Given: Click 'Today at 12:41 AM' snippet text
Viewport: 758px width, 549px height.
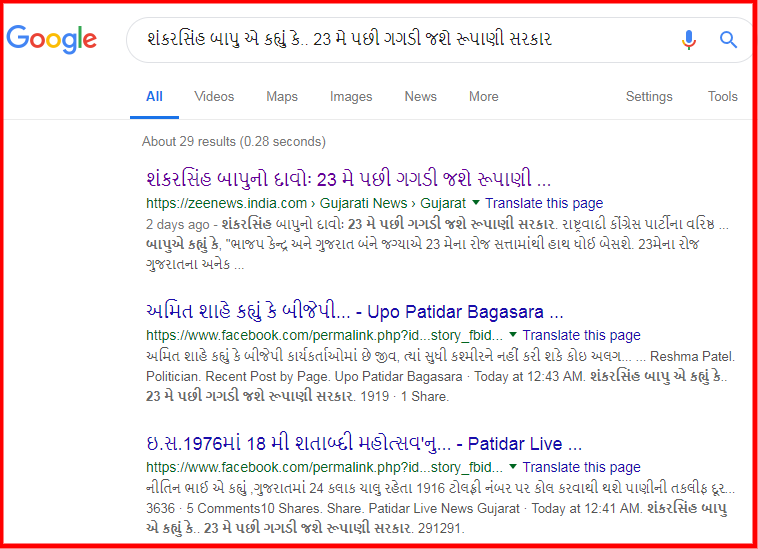Looking at the screenshot, I should [586, 508].
